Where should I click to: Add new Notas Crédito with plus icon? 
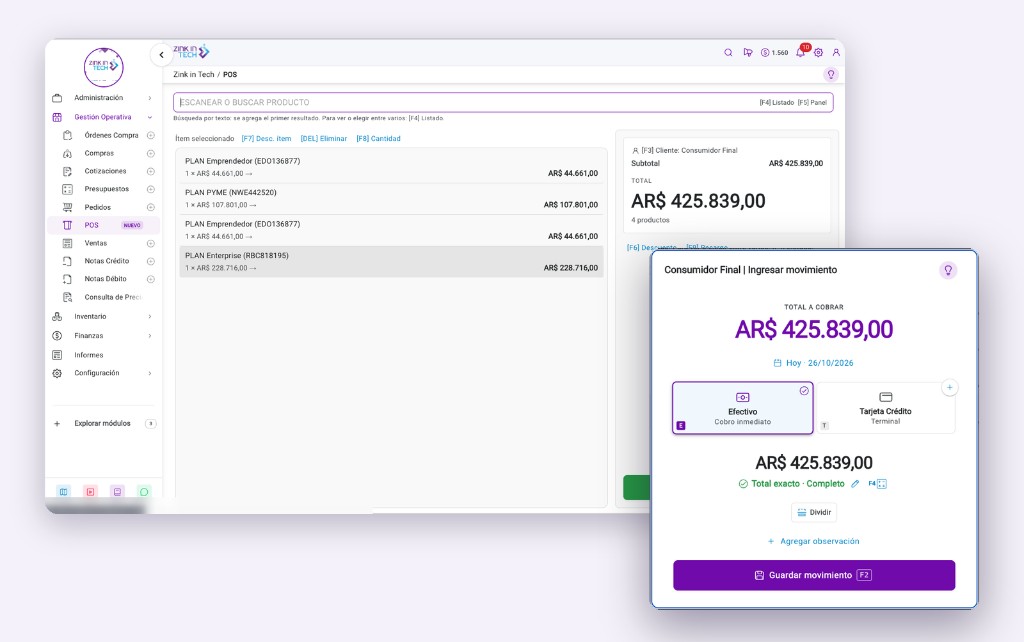151,261
